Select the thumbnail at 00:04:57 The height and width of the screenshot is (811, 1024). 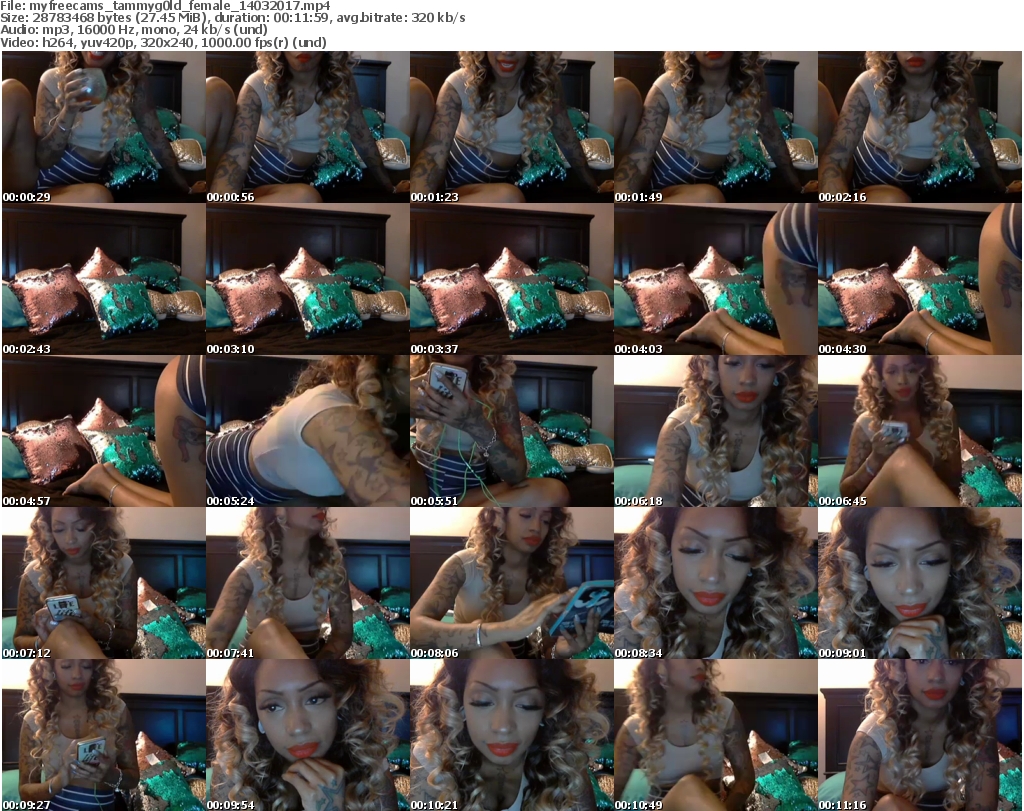104,431
